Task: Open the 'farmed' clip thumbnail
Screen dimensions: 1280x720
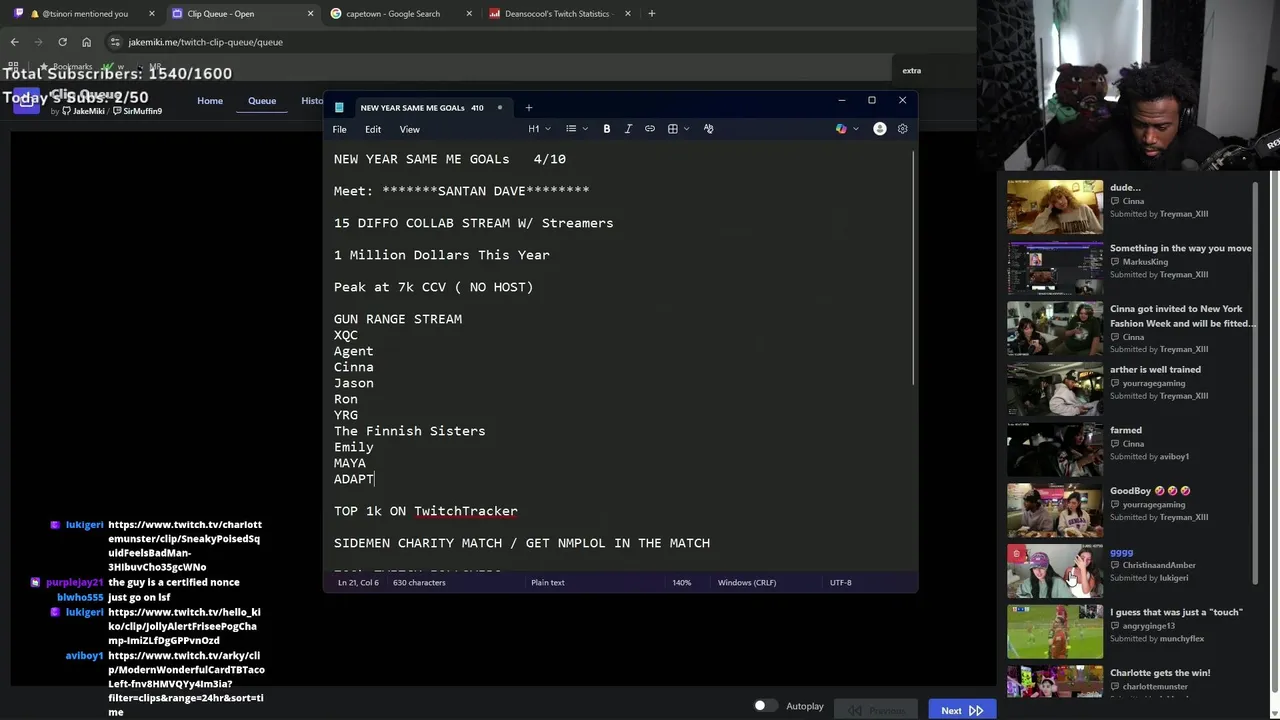Action: tap(1055, 450)
